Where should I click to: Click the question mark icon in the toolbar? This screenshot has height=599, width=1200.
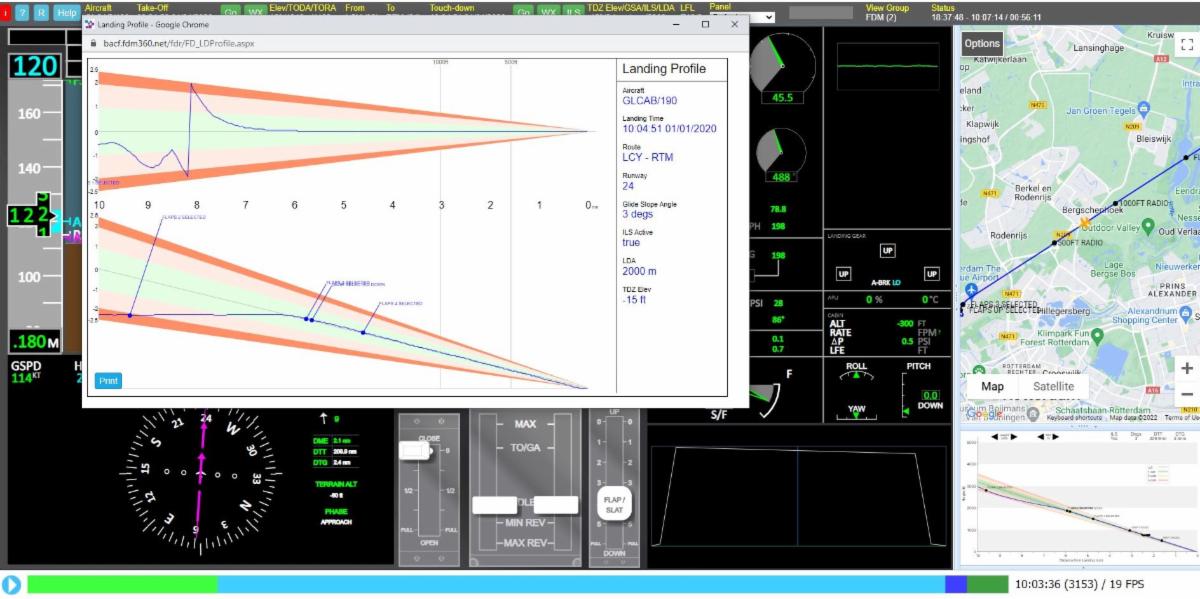22,12
